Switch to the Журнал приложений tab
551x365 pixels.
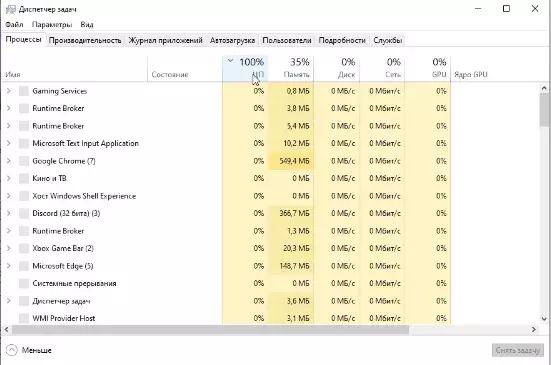click(x=166, y=40)
